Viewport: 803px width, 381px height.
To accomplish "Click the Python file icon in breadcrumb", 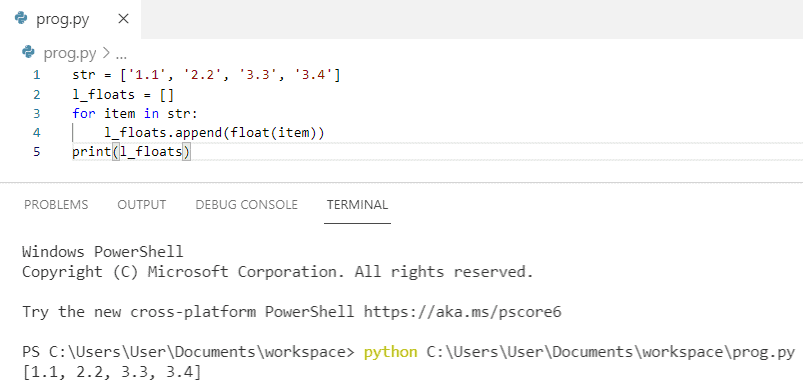I will [x=28, y=52].
